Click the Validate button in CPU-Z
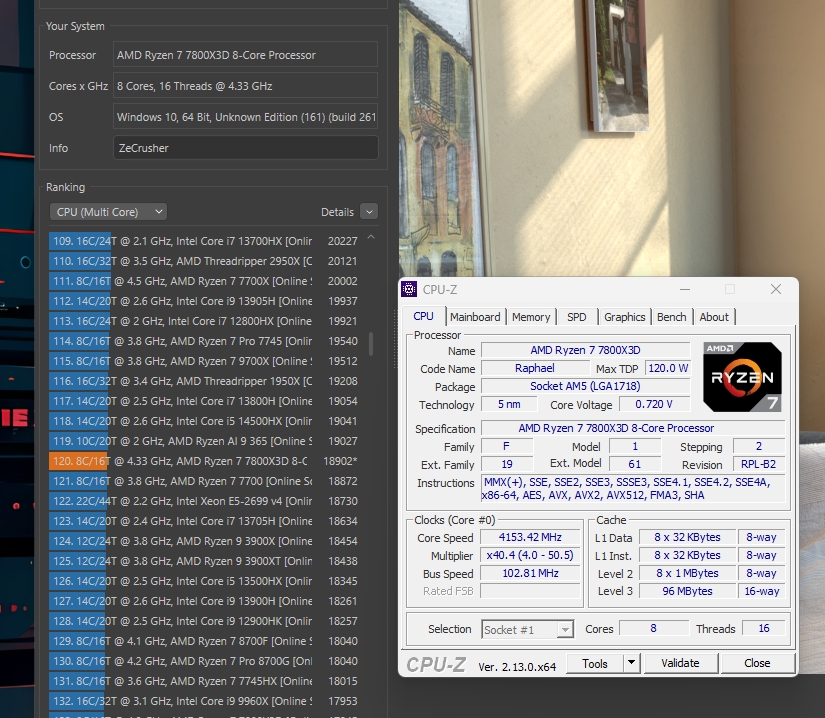 [x=680, y=663]
